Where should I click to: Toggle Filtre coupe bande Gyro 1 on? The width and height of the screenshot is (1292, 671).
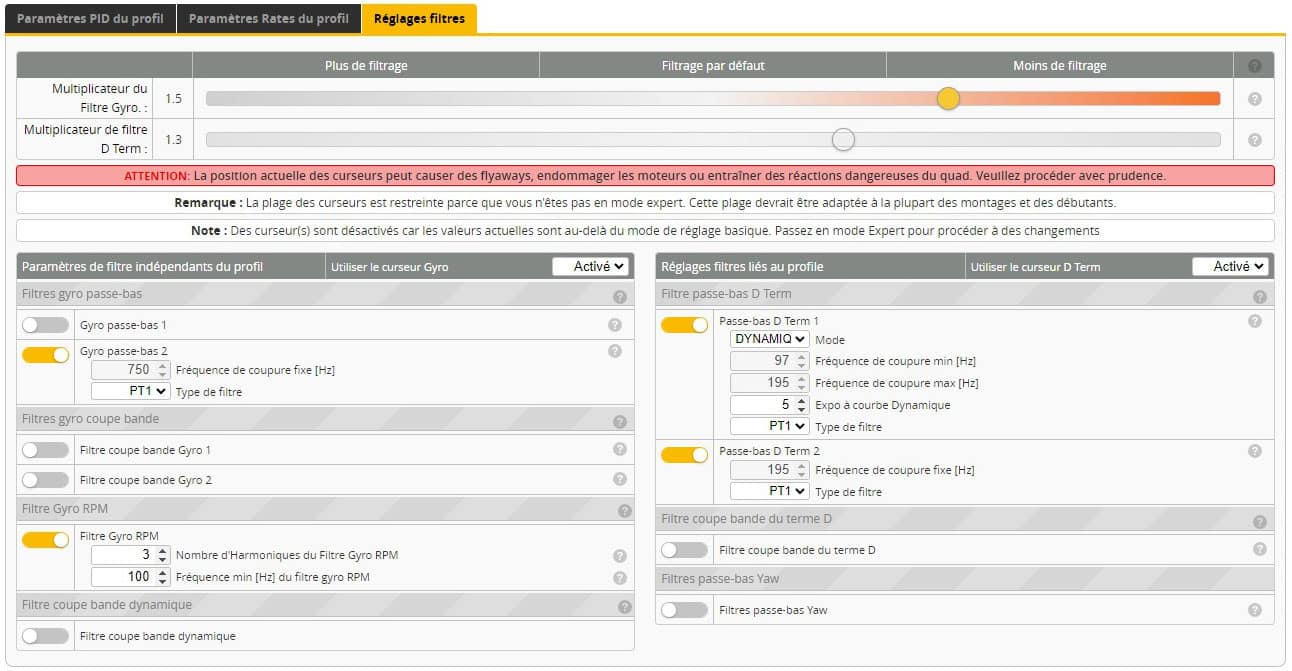pos(45,450)
